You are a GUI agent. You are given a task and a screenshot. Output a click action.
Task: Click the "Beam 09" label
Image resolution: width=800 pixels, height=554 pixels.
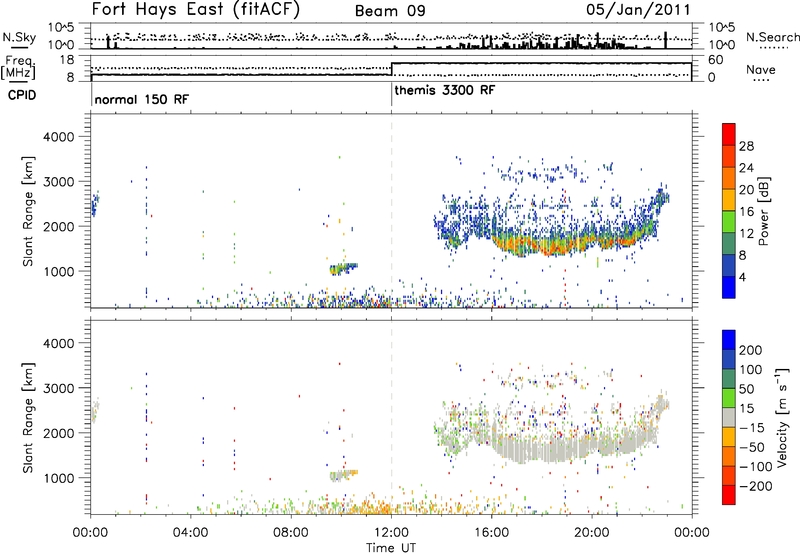pos(390,11)
